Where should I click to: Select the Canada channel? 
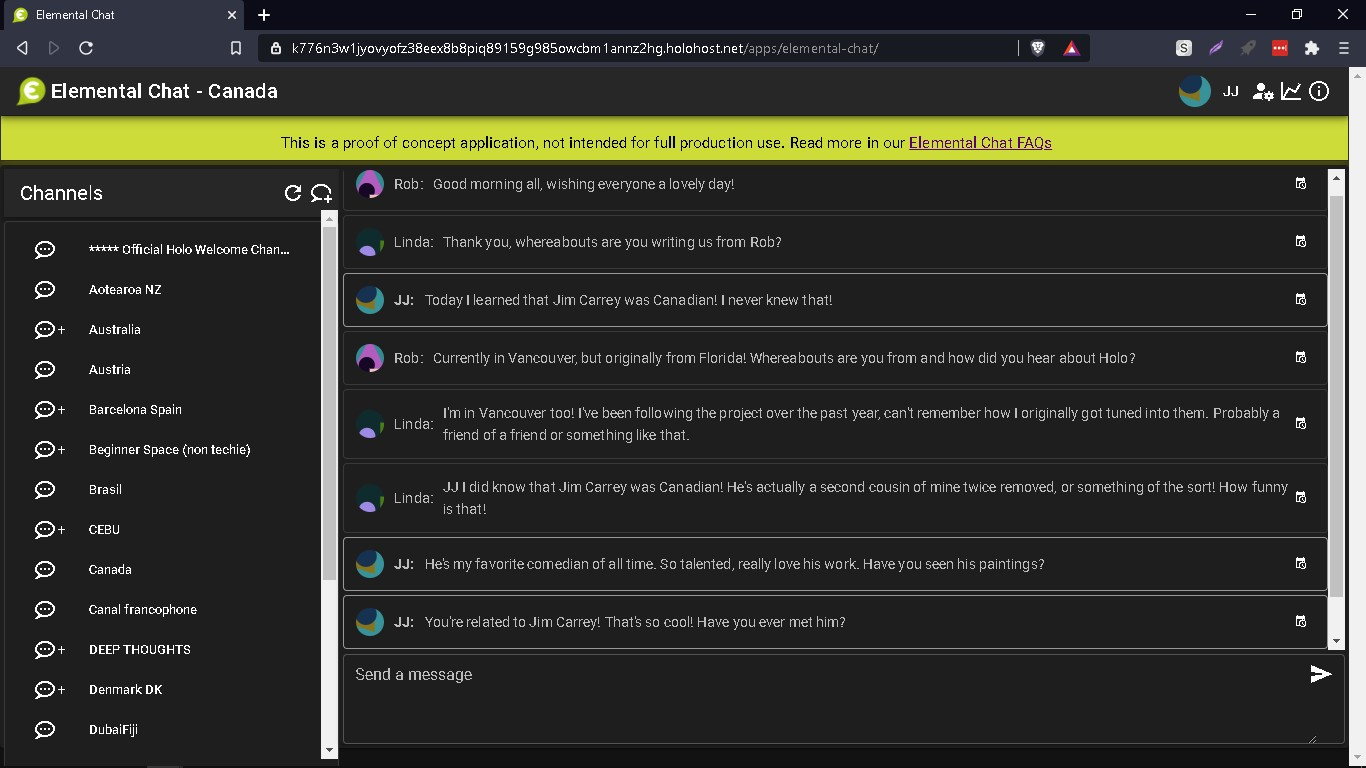(110, 569)
